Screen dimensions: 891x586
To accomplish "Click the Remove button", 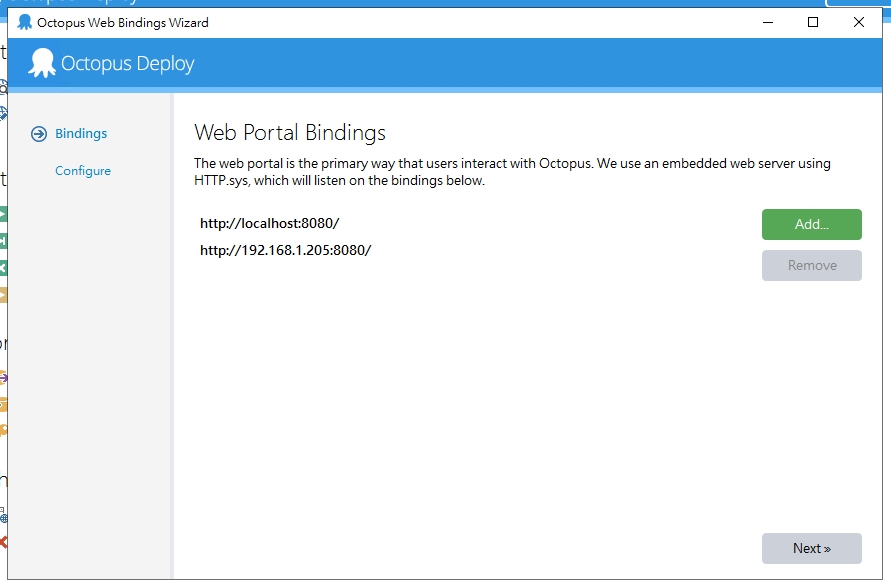I will pyautogui.click(x=811, y=265).
